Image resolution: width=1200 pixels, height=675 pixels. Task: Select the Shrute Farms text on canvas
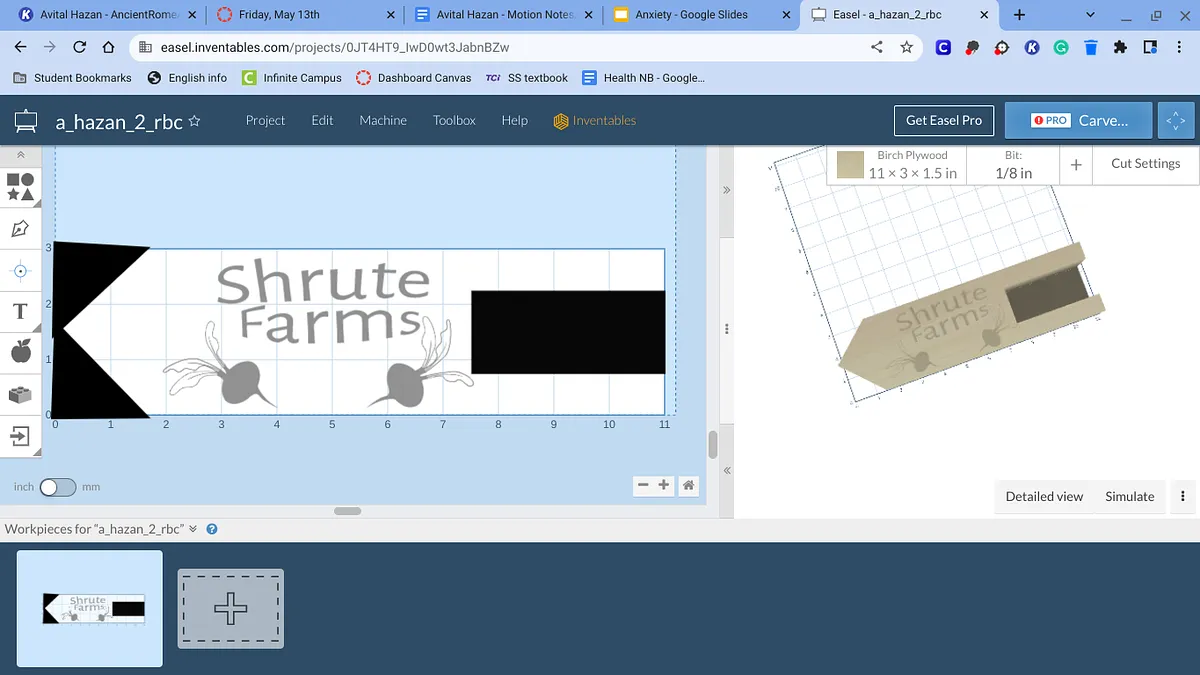325,304
